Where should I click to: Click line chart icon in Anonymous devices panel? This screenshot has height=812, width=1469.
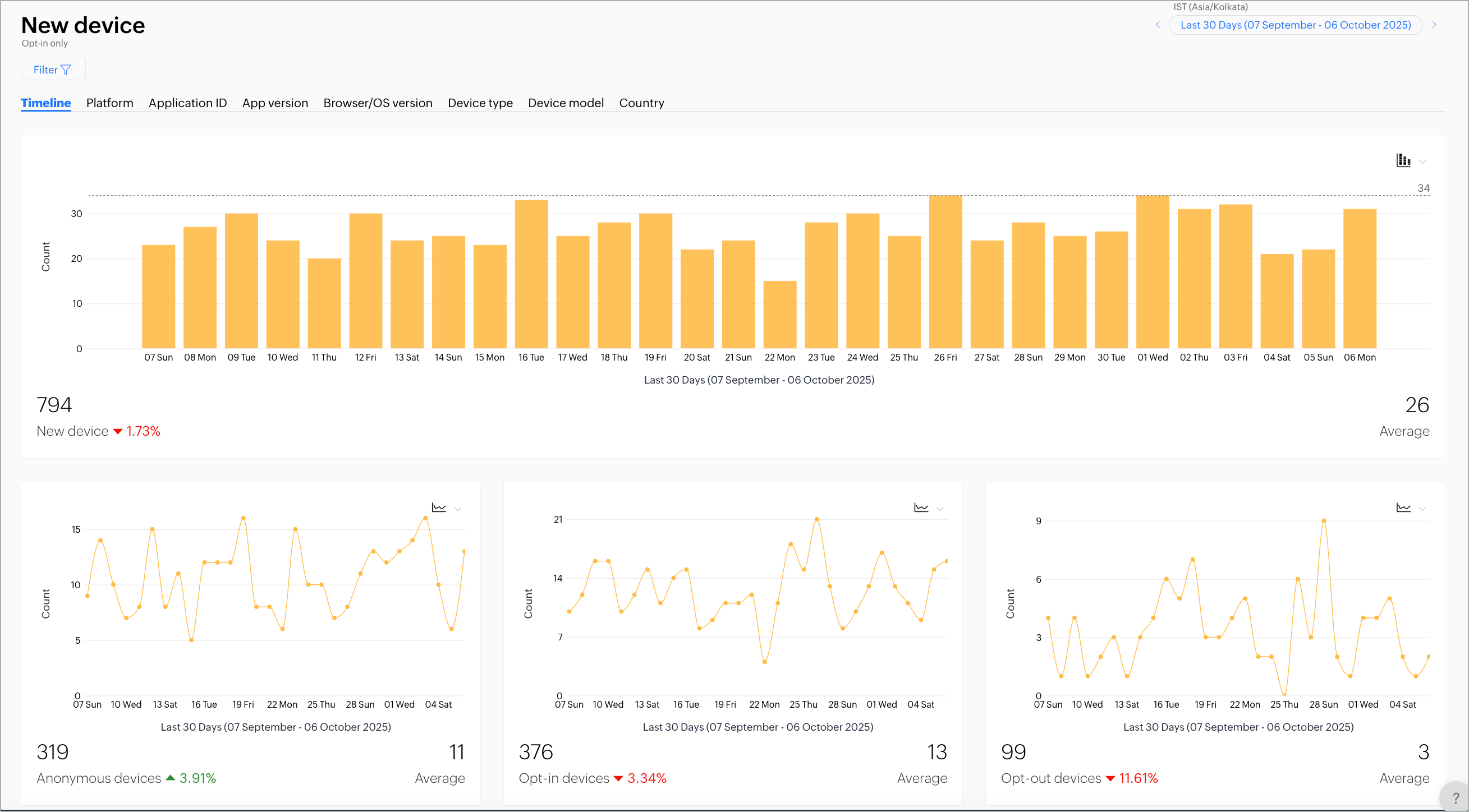tap(439, 507)
